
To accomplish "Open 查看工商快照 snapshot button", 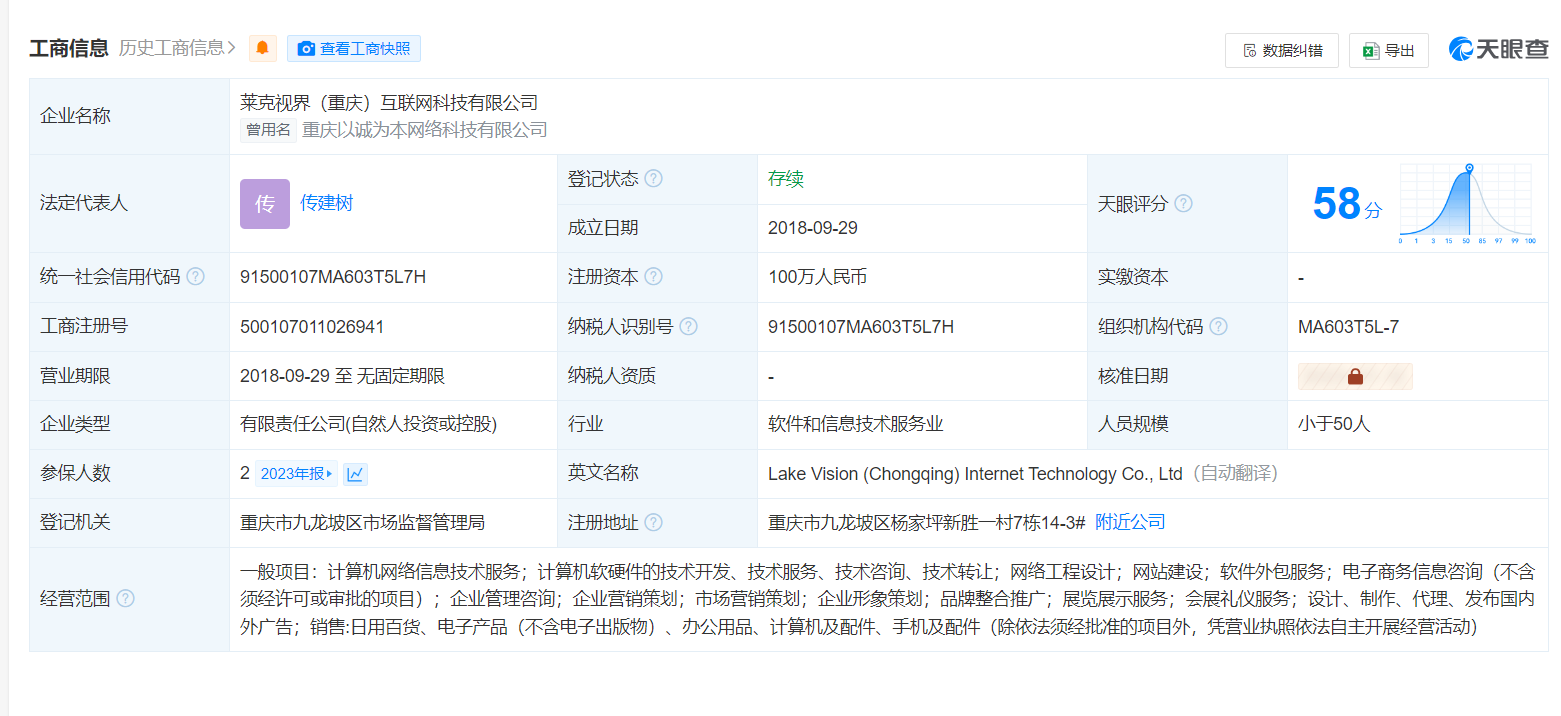I will click(x=354, y=48).
